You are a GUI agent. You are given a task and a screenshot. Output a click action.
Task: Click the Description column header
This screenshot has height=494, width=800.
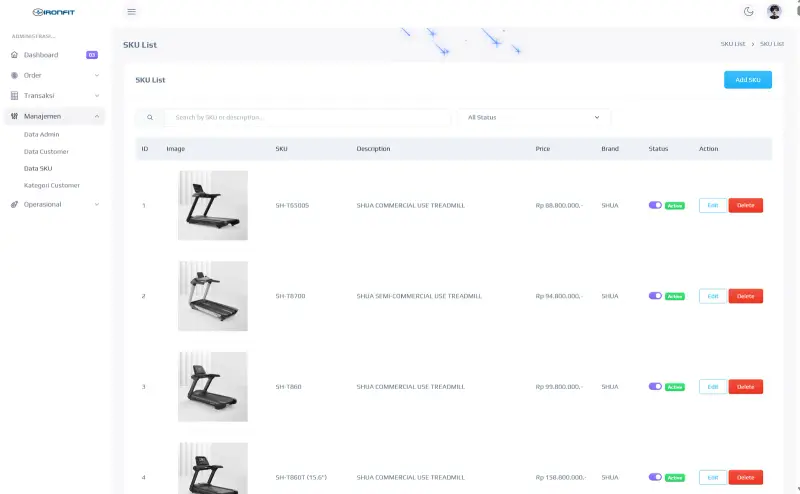[373, 149]
